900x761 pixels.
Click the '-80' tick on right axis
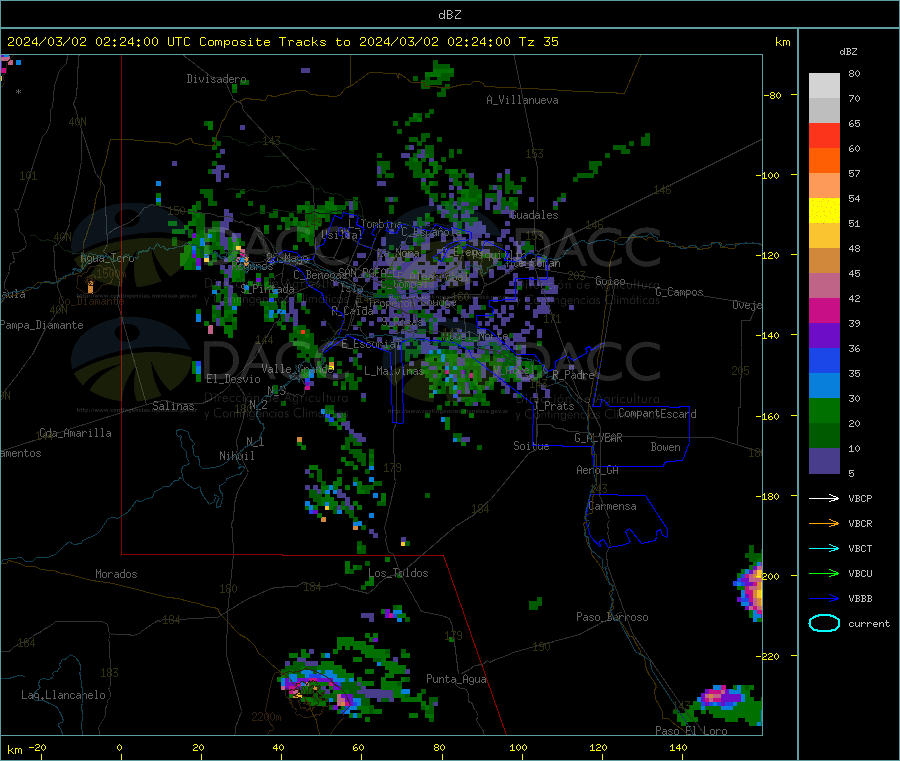point(773,95)
